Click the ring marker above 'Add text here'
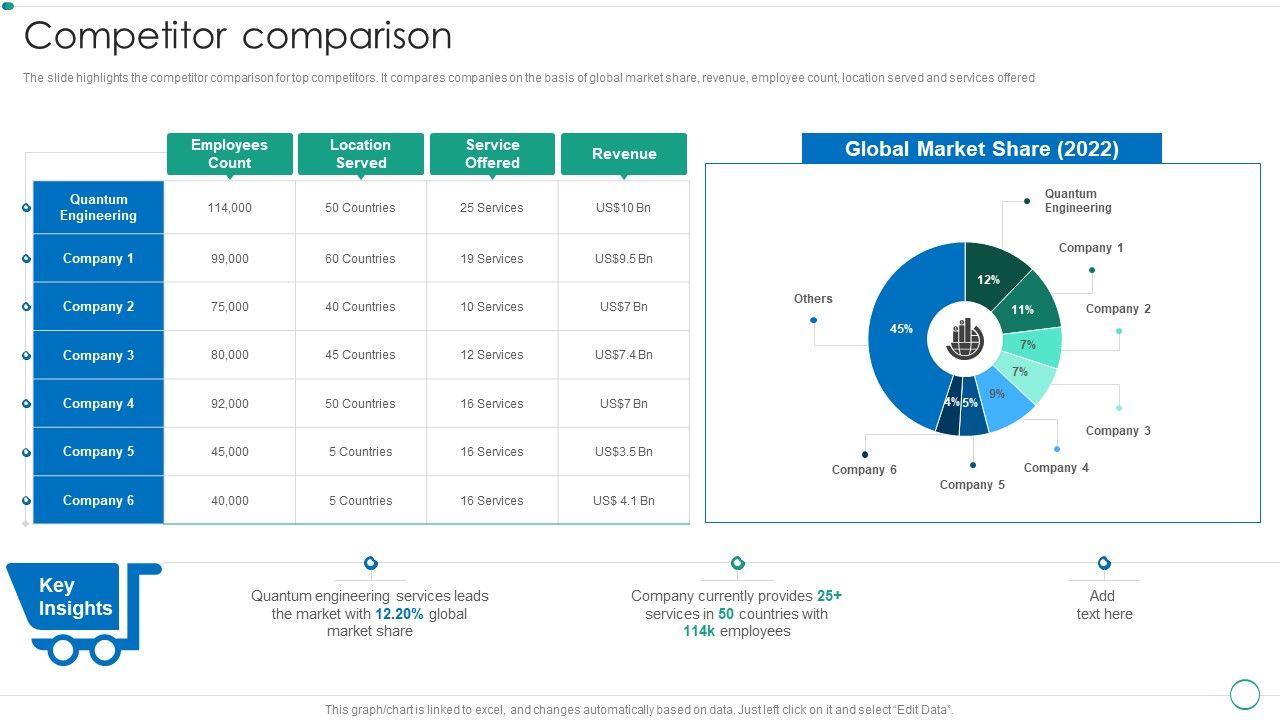Viewport: 1280px width, 720px height. pos(1104,563)
